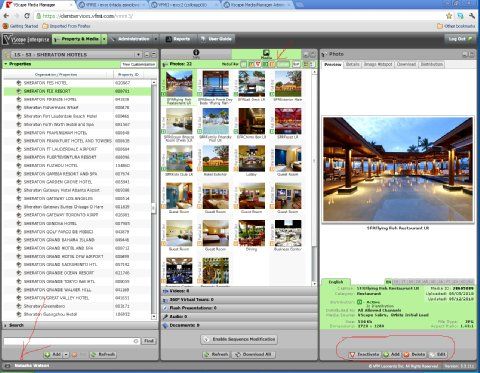480x373 pixels.
Task: Select the Dining photo thumbnail
Action: click(x=252, y=233)
